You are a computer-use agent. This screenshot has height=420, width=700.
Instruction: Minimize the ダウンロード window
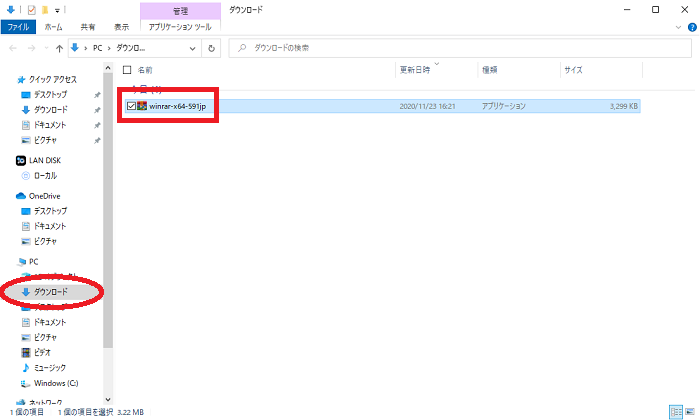point(627,9)
